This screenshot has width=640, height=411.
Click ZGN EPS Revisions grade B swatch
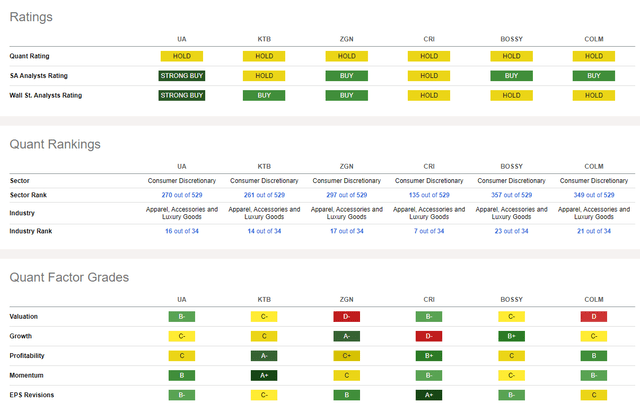[347, 395]
